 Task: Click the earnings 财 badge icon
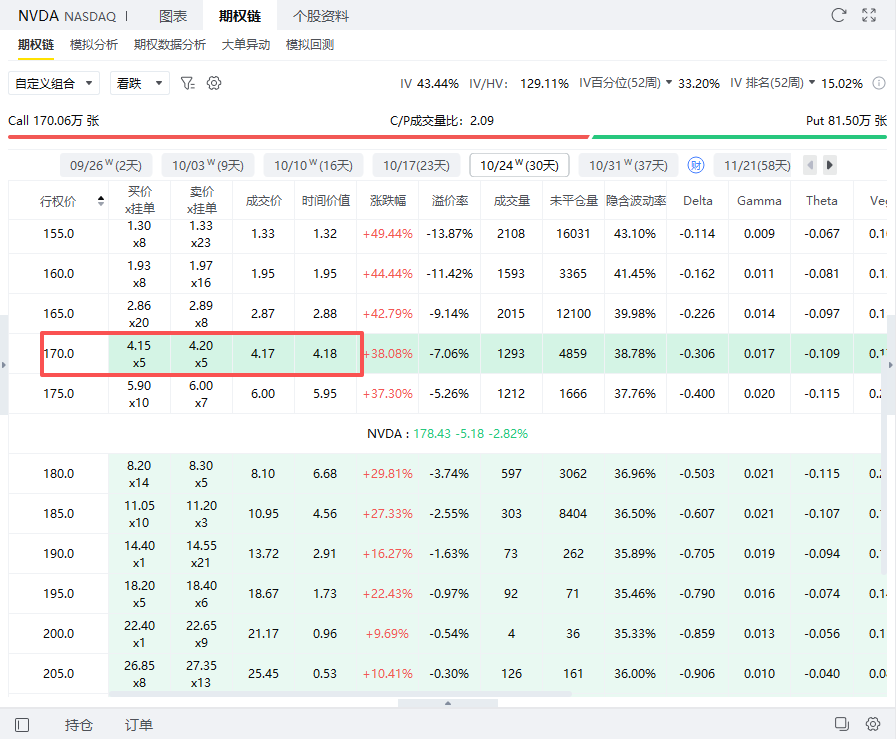(x=695, y=165)
